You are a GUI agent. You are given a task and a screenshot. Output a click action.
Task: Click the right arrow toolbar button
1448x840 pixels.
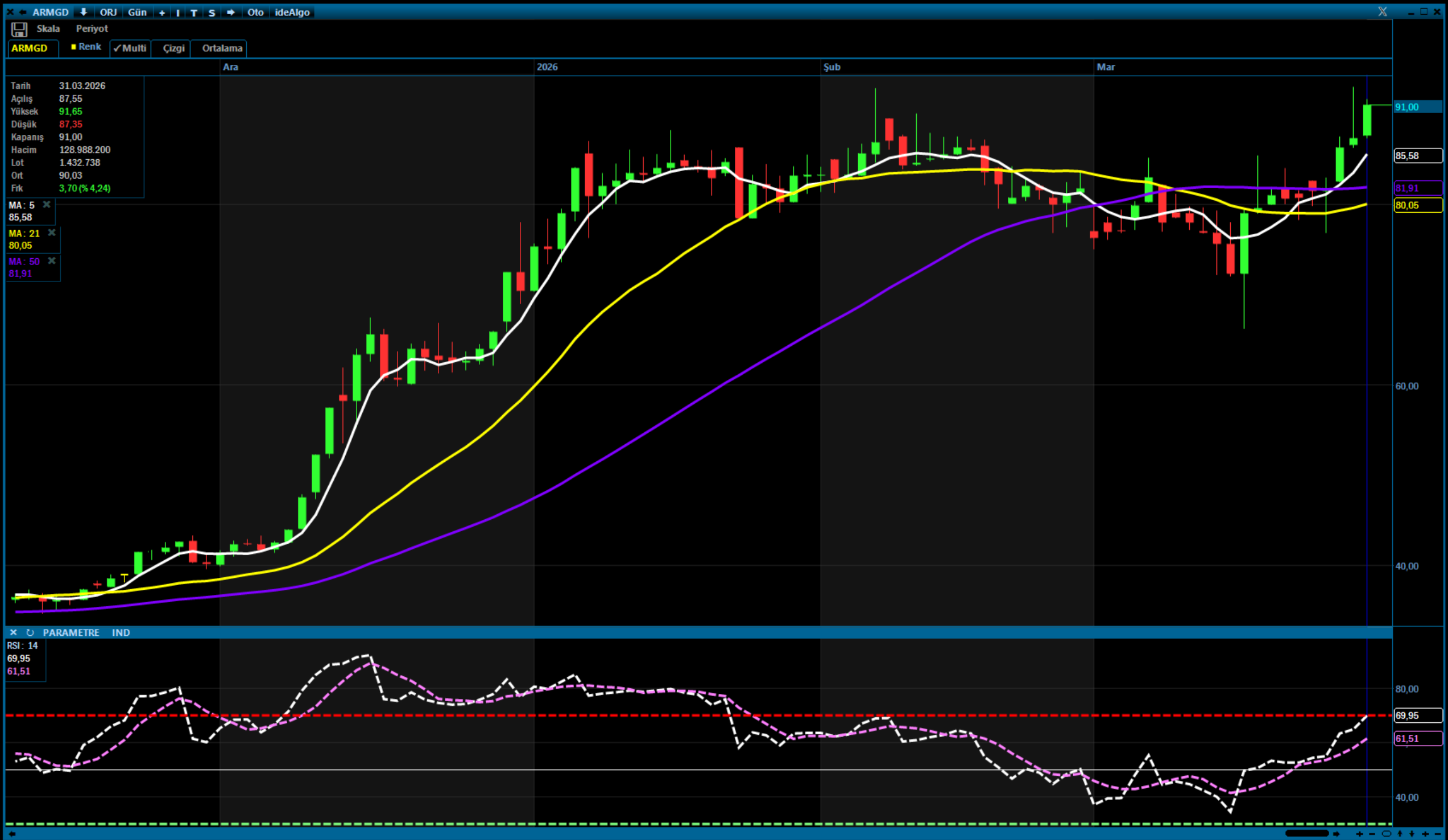point(230,12)
